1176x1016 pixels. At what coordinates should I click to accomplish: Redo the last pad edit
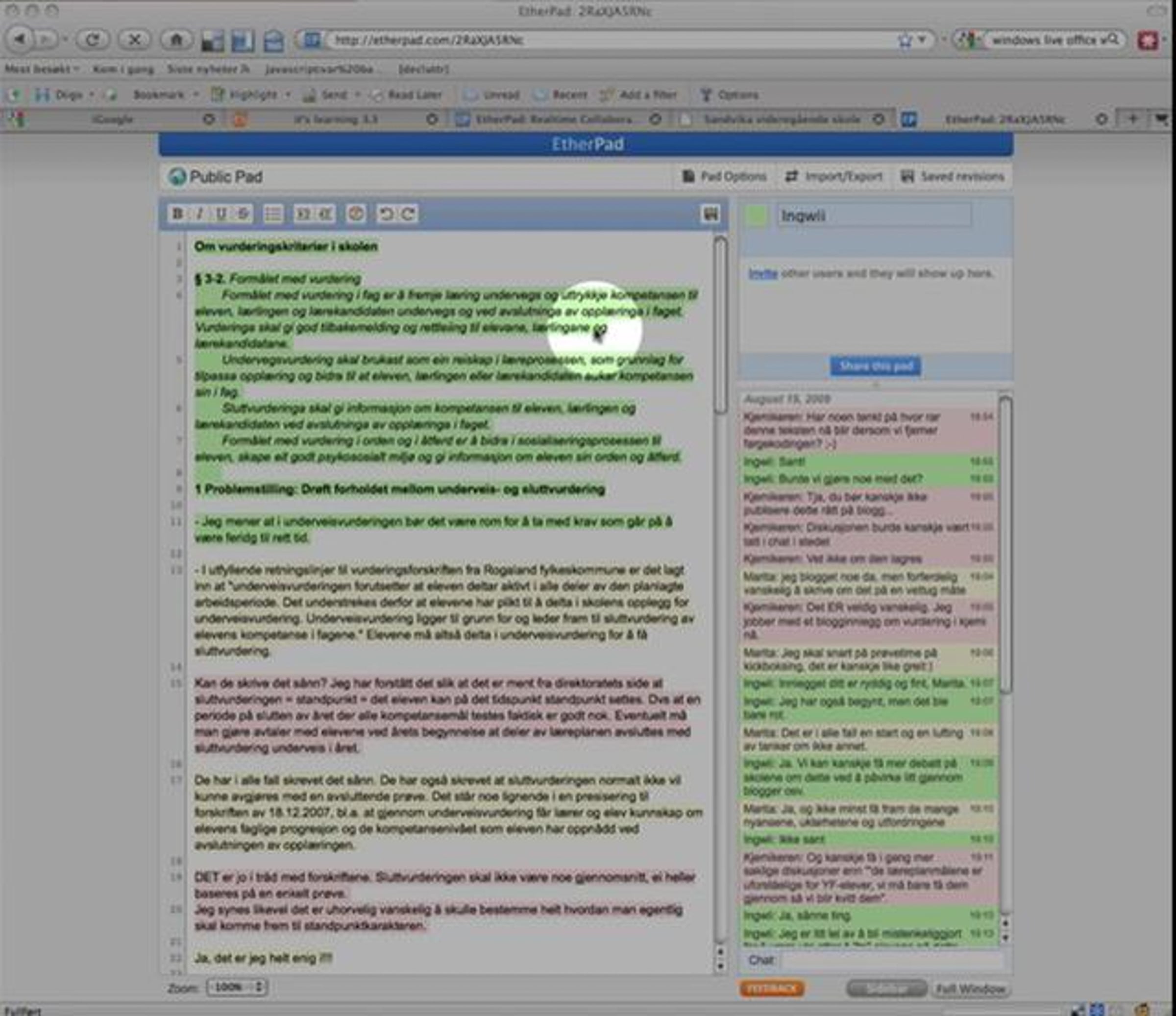[408, 214]
